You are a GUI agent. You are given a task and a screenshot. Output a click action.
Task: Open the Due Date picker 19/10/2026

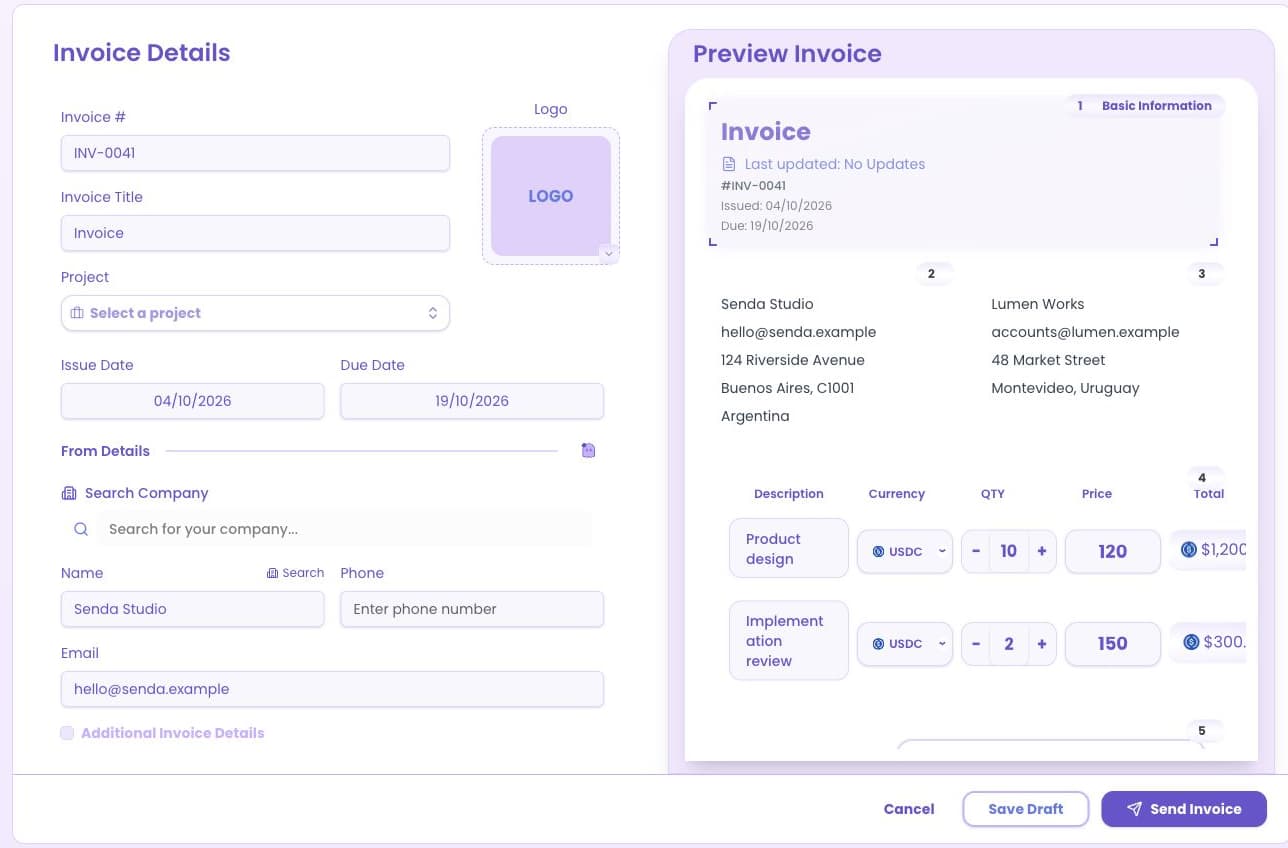(472, 401)
